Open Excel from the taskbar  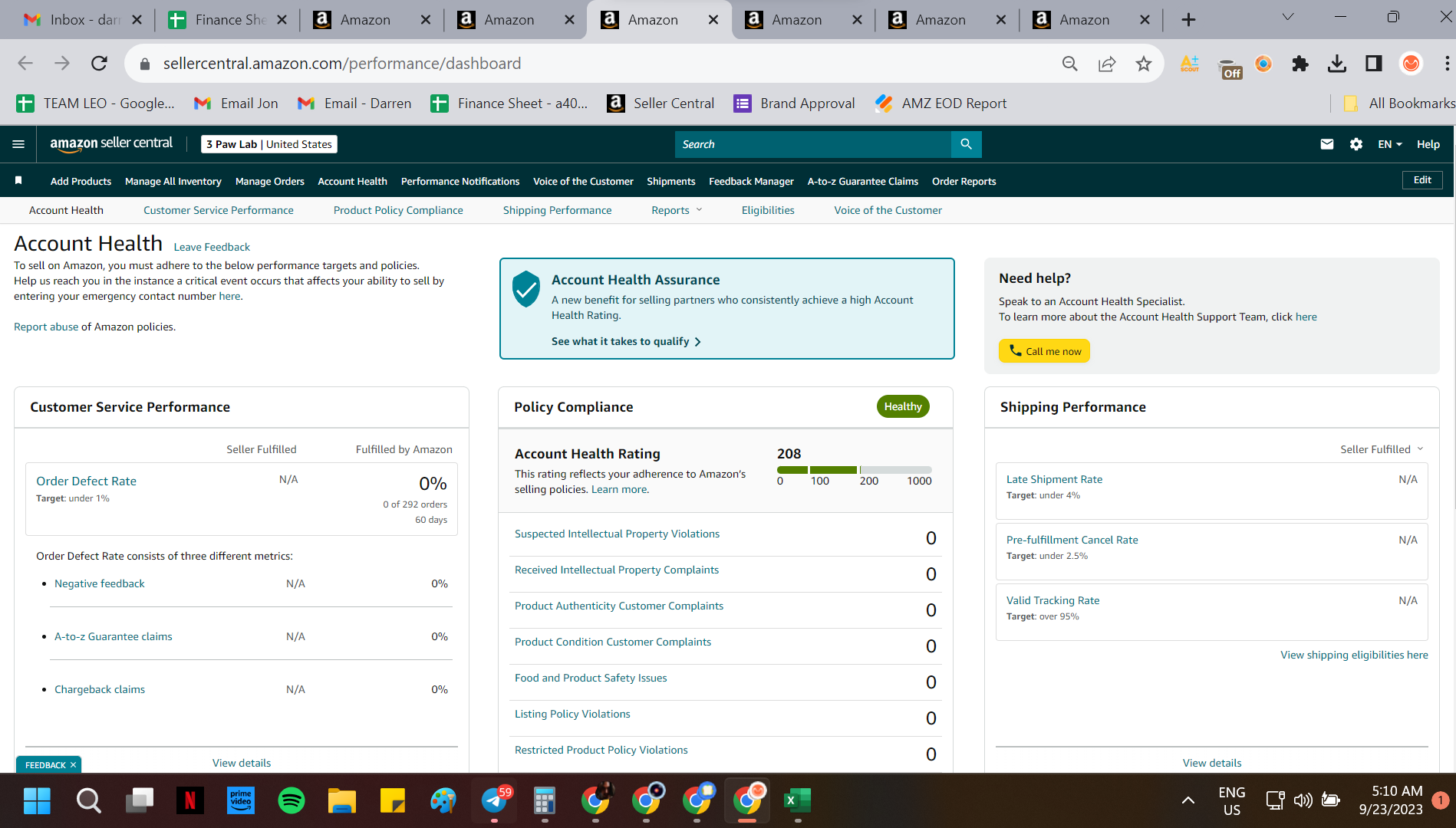click(798, 801)
